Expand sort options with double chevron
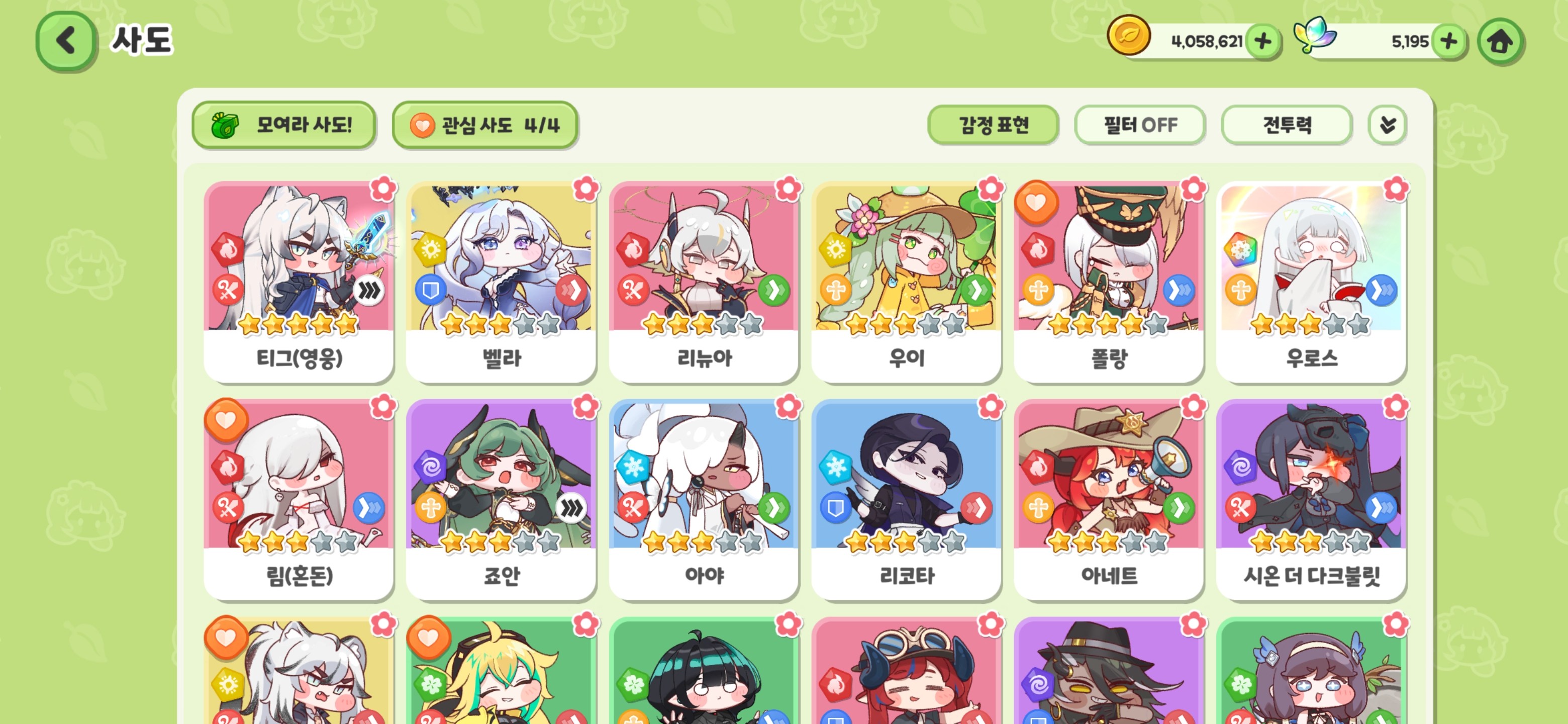 tap(1387, 125)
